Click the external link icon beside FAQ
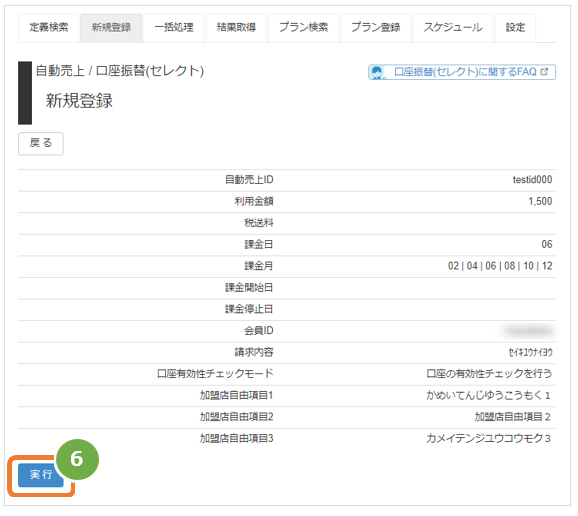This screenshot has height=516, width=578. [x=544, y=72]
